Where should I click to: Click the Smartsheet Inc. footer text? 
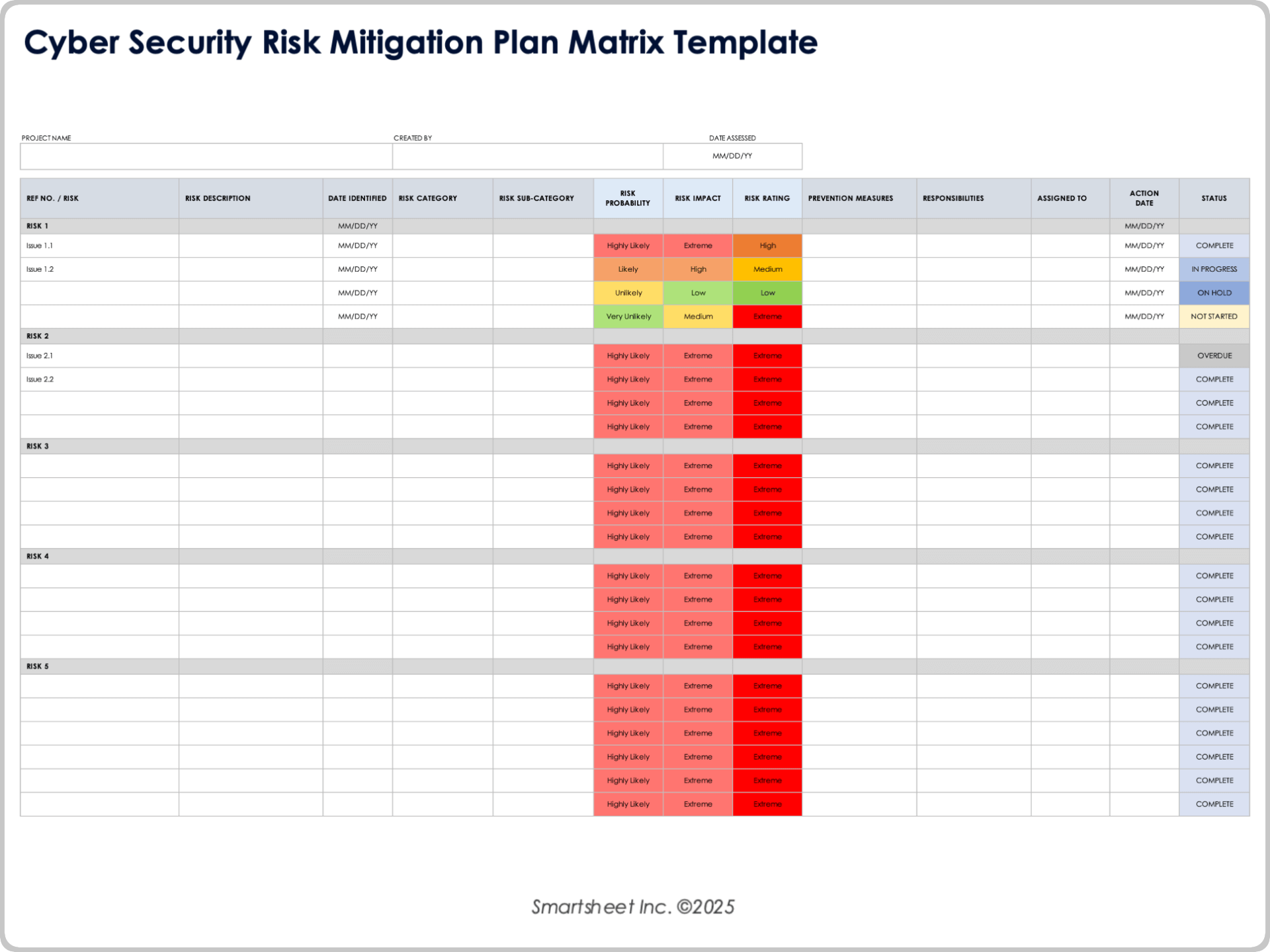(x=633, y=906)
